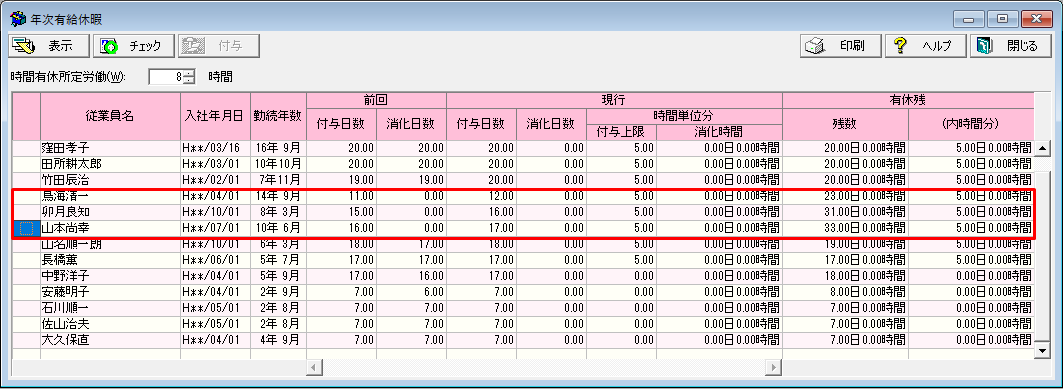The width and height of the screenshot is (1063, 389).
Task: Select employee 安藤明子
Action: (x=111, y=292)
